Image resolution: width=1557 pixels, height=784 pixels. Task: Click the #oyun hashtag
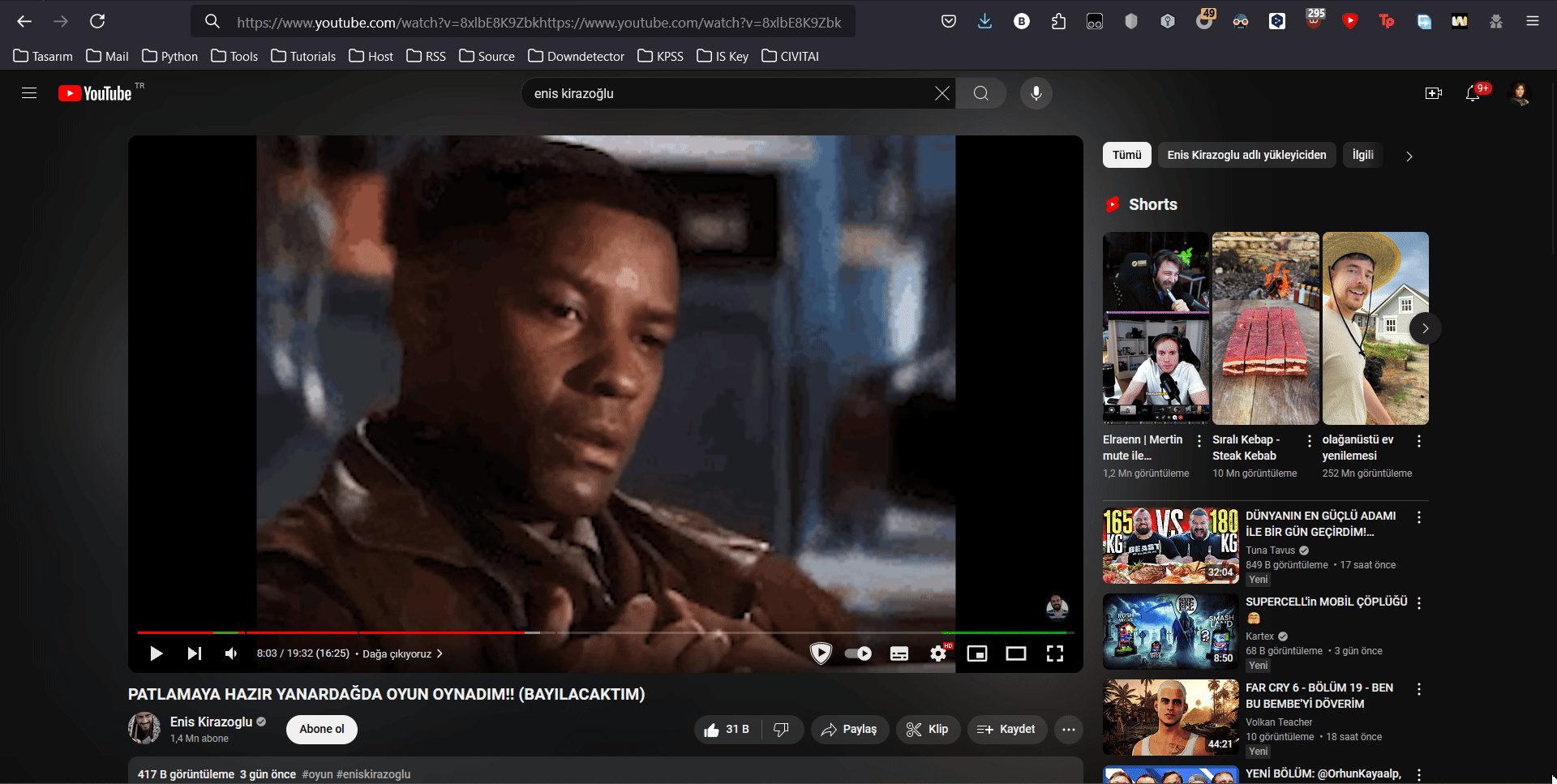pos(318,774)
